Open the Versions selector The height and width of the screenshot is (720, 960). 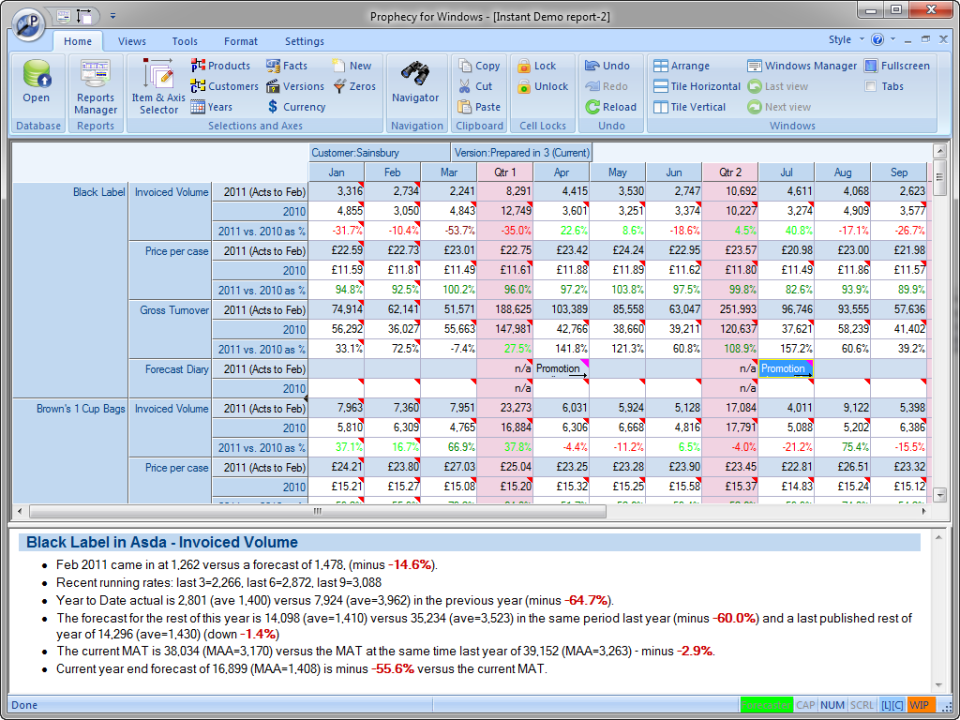tap(301, 86)
